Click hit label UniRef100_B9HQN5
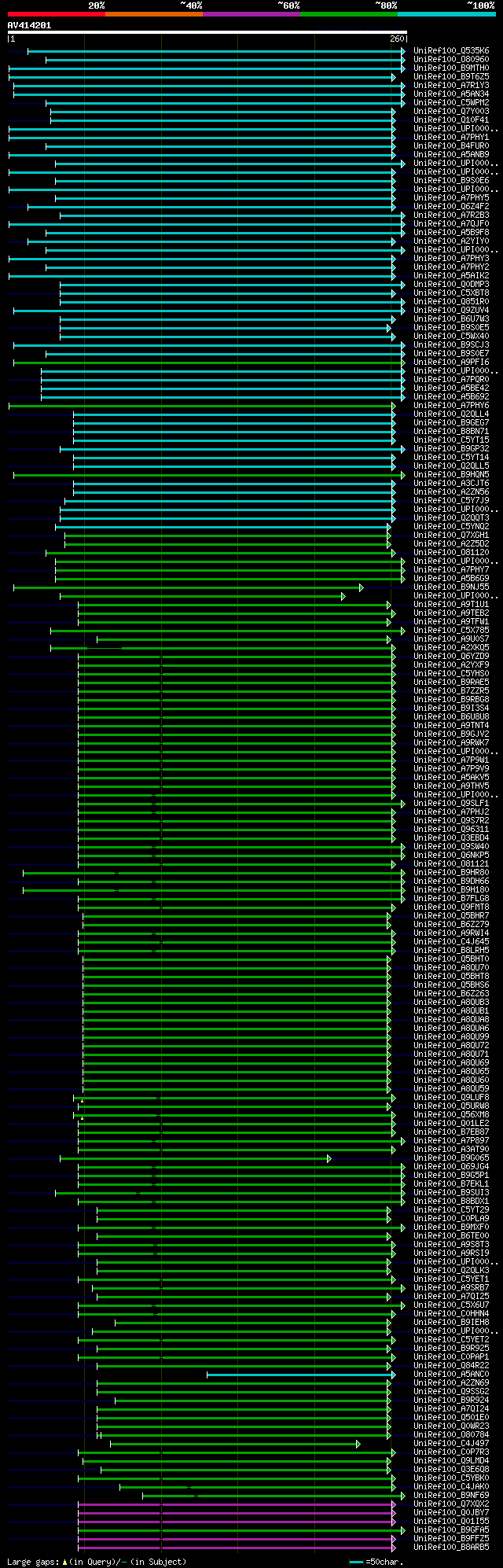Viewport: 503px width, 1568px height. pyautogui.click(x=451, y=475)
